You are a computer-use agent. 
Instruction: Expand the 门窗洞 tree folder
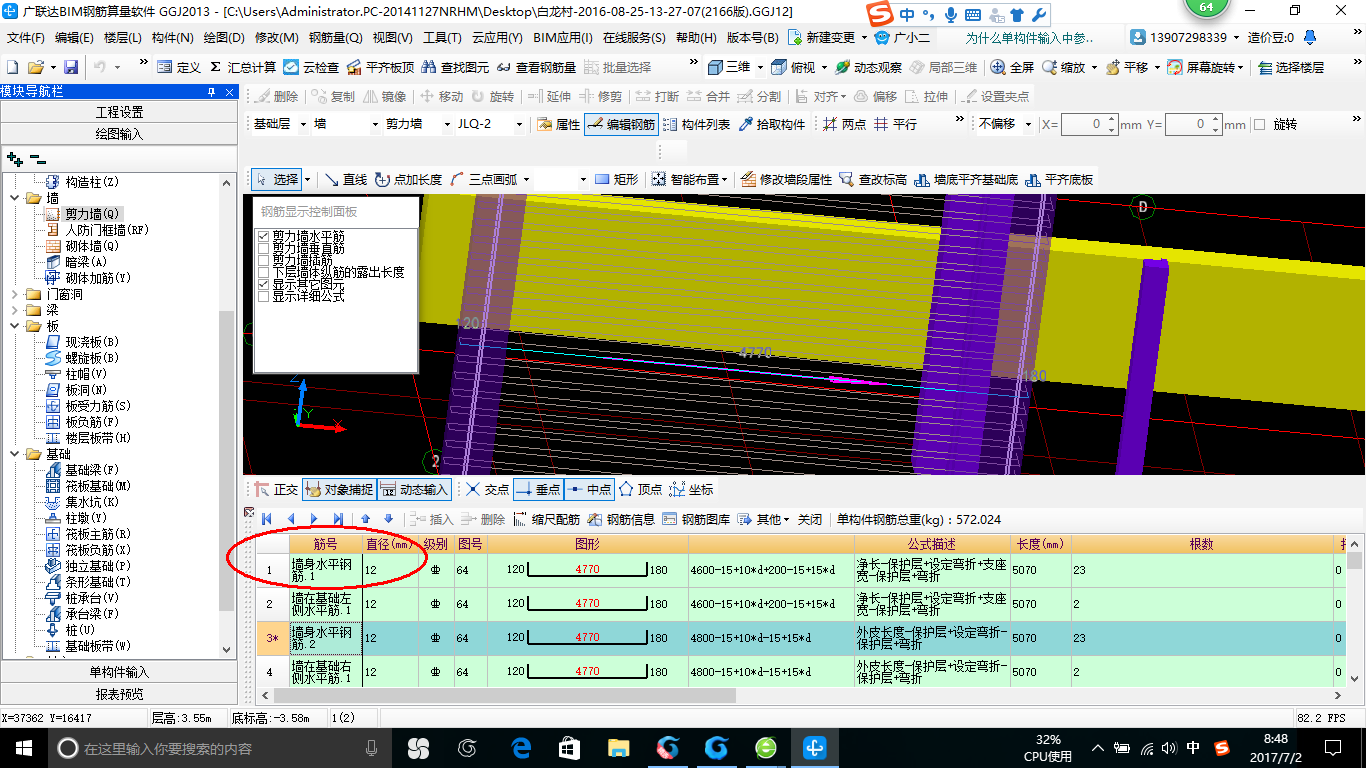[16, 294]
